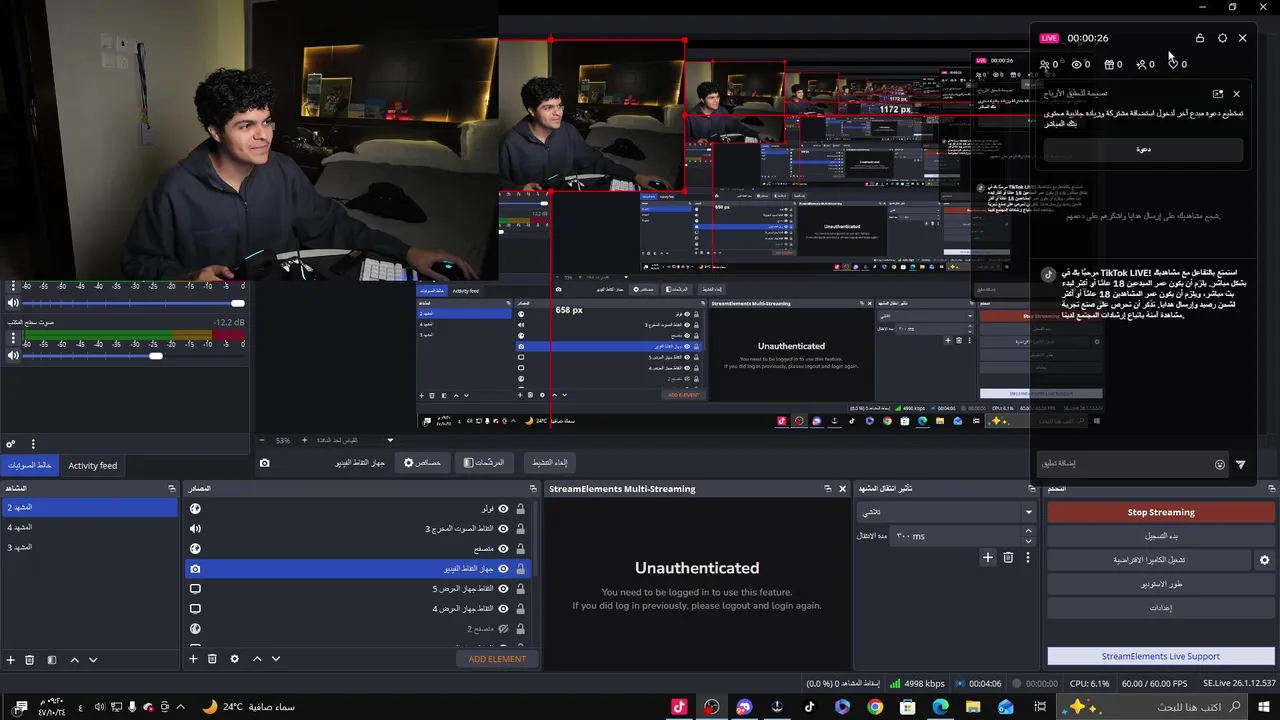Remove the selected source with the trash icon
Viewport: 1280px width, 720px height.
212,659
